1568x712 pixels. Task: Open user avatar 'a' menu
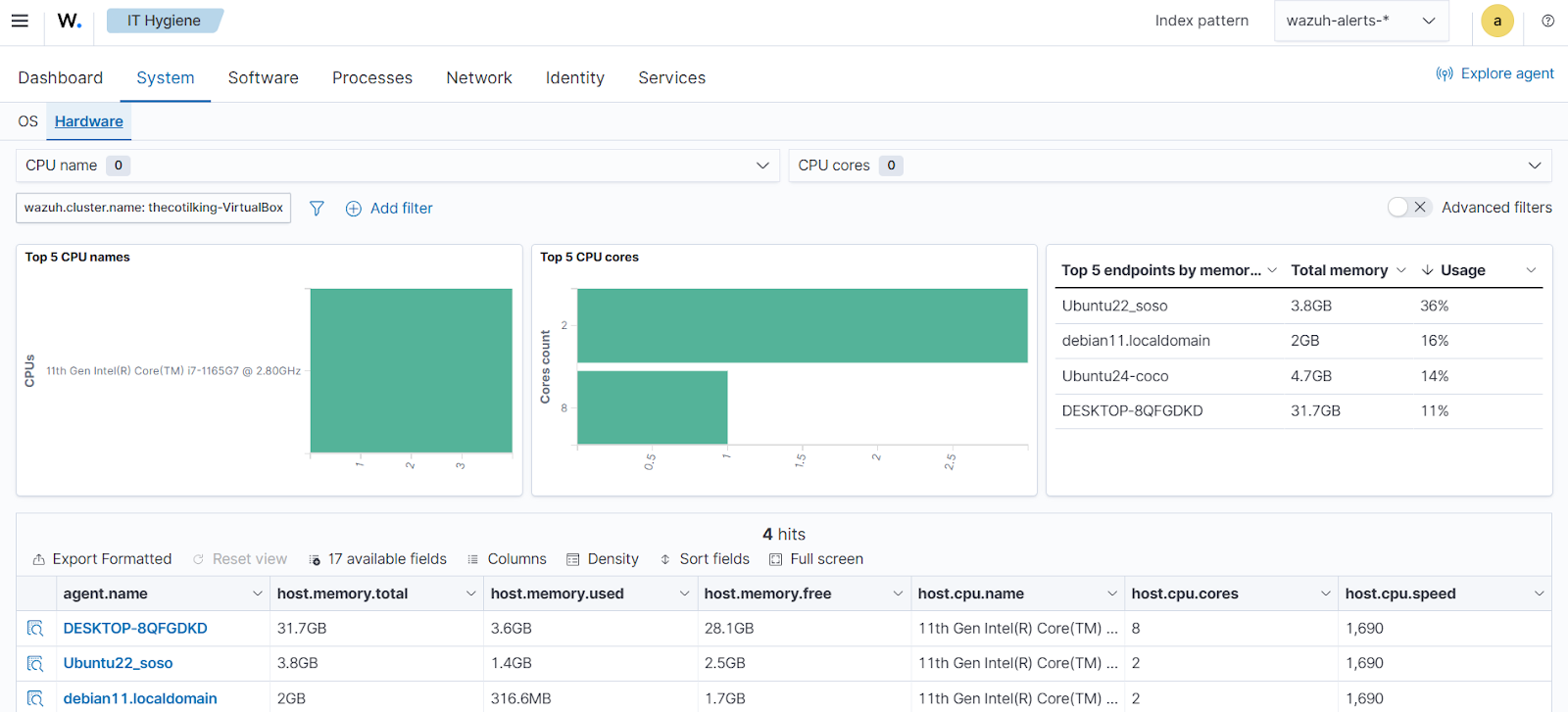[x=1496, y=21]
